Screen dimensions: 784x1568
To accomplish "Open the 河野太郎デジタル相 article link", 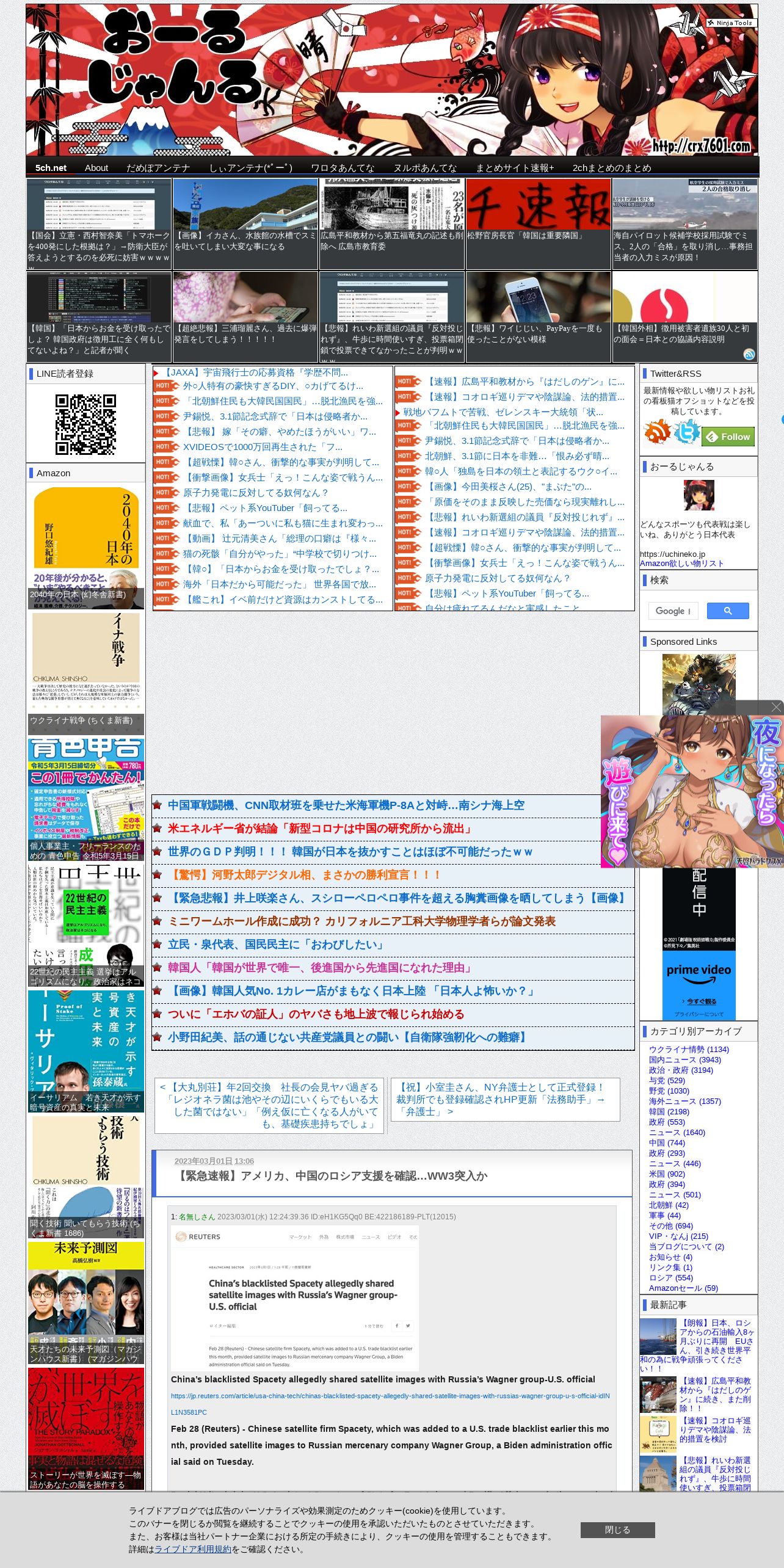I will click(305, 875).
